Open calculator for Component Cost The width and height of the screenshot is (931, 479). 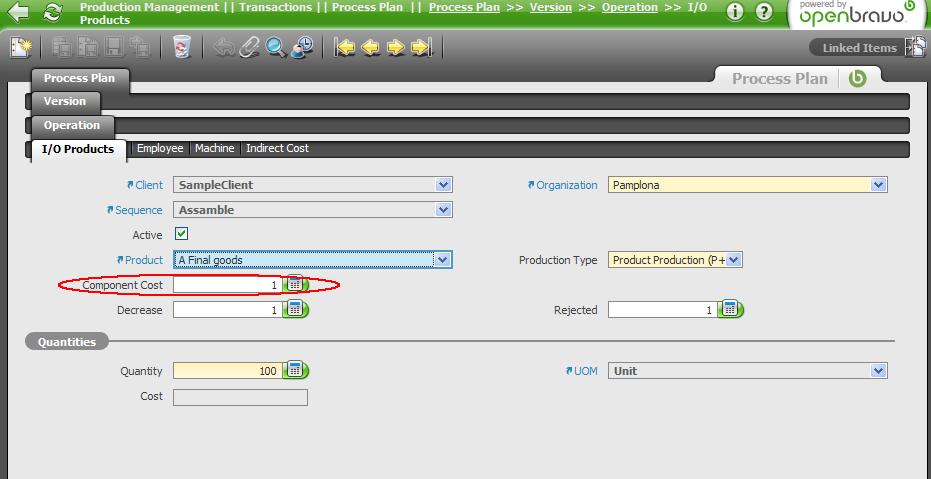coord(295,285)
